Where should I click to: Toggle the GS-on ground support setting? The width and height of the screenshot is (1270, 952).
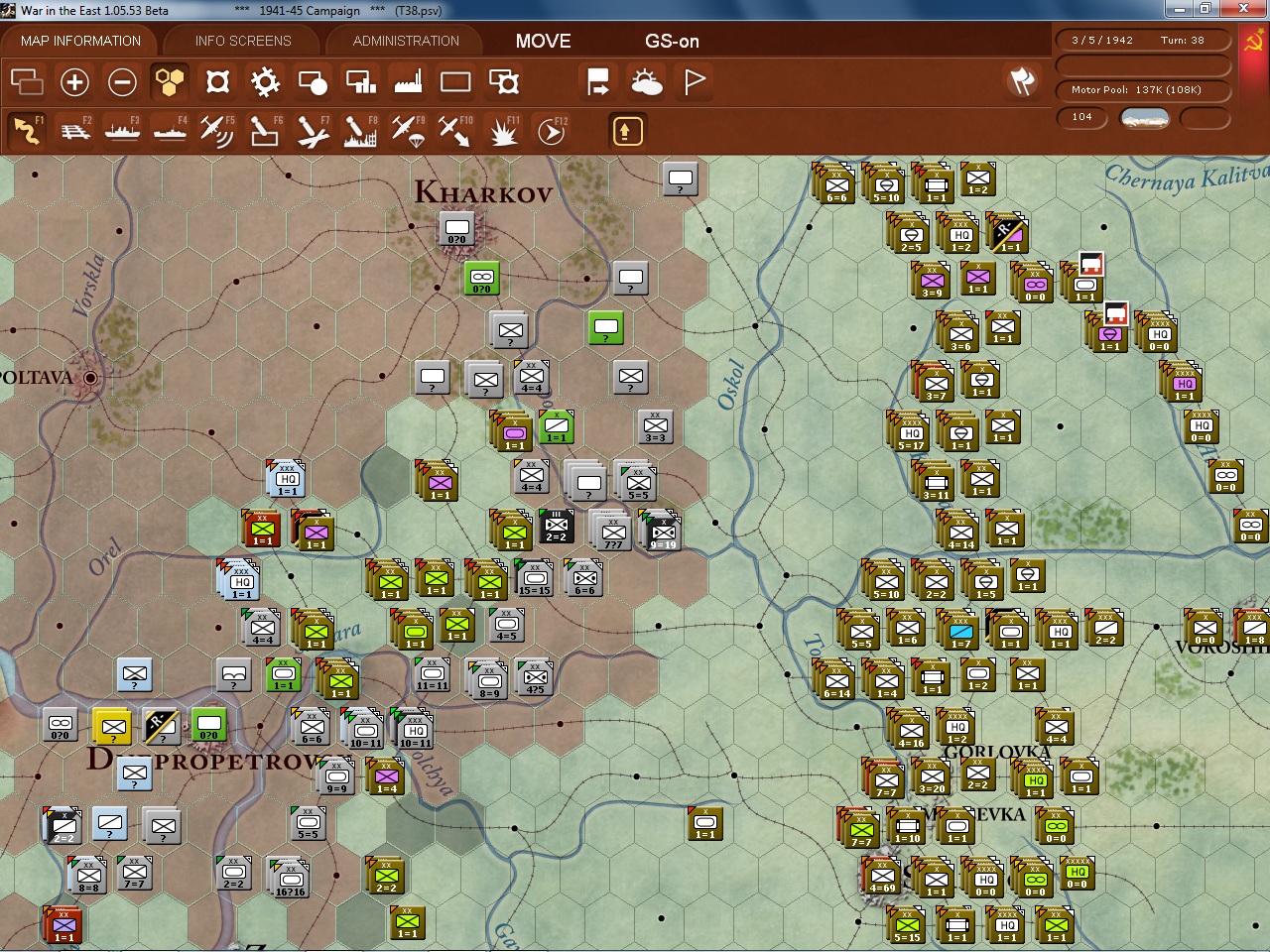coord(672,41)
